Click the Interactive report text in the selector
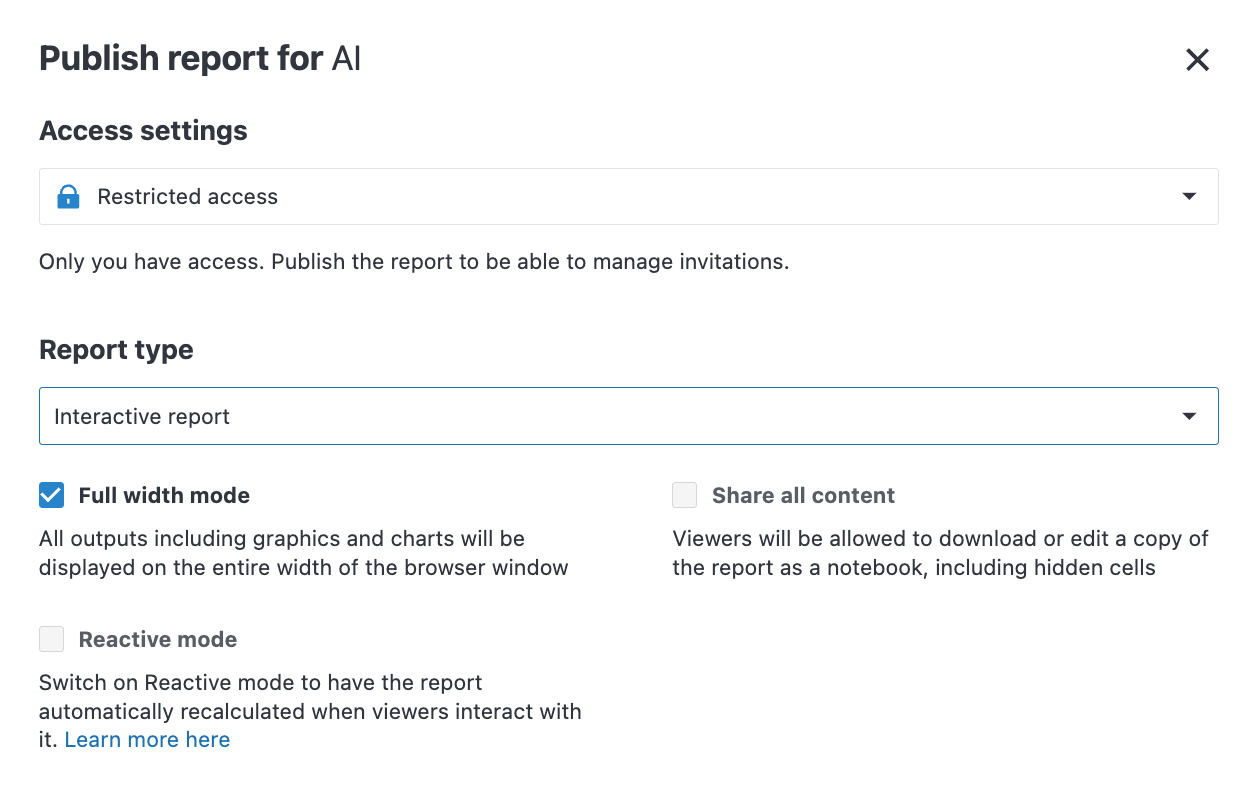The width and height of the screenshot is (1246, 798). 141,415
